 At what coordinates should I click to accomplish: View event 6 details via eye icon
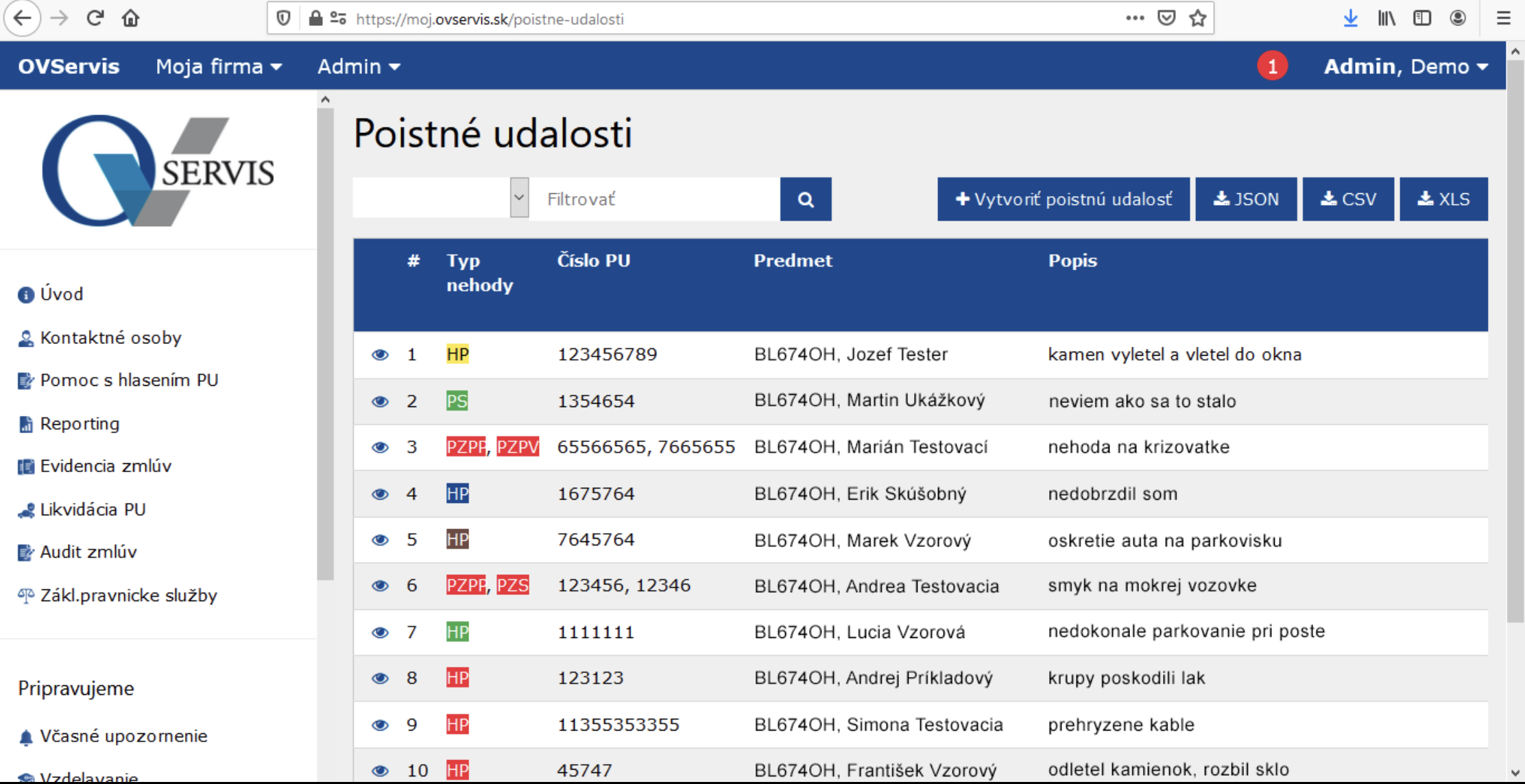tap(380, 586)
